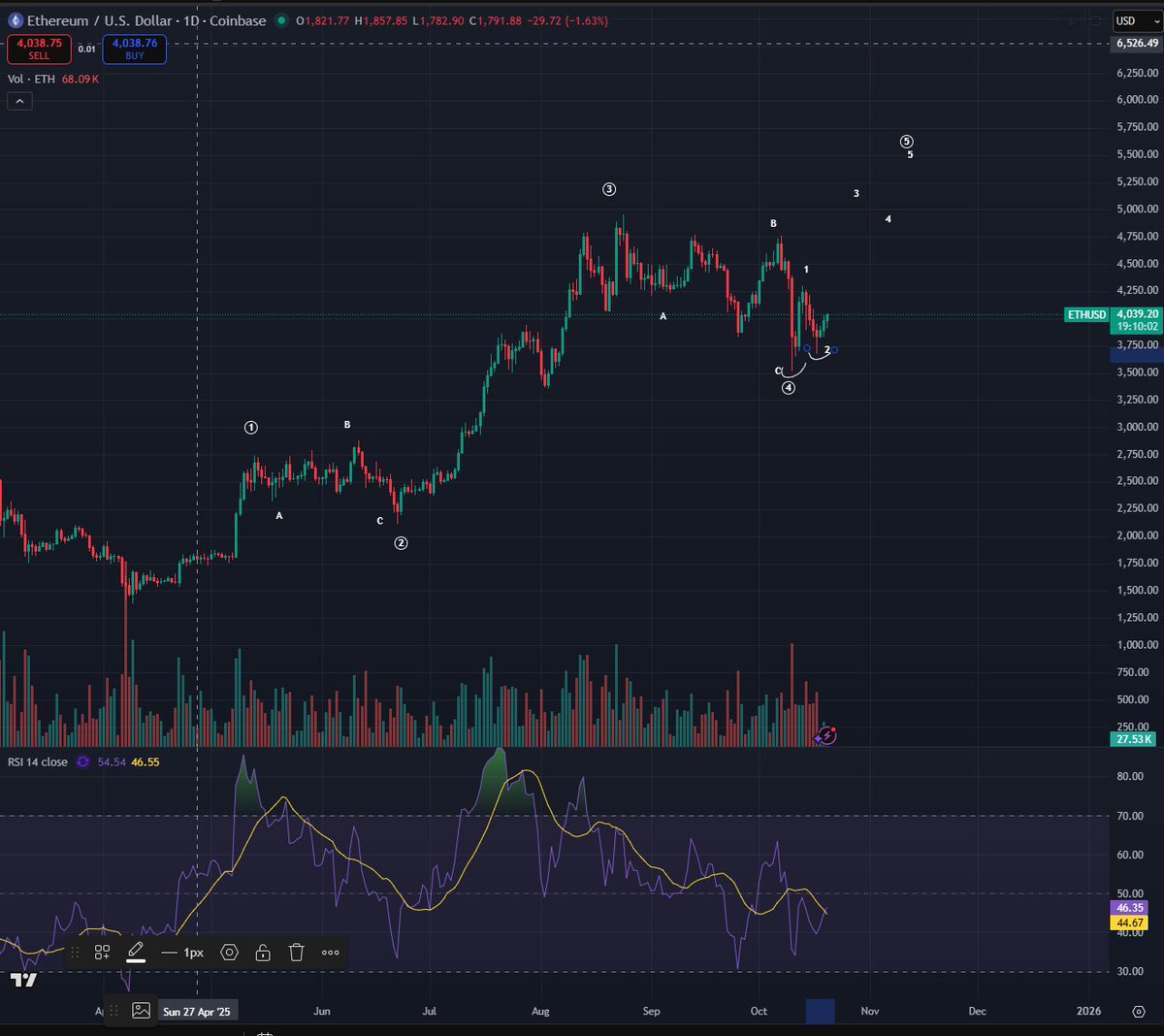
Task: Open the drawing templates icon on the toolbar
Action: (102, 953)
